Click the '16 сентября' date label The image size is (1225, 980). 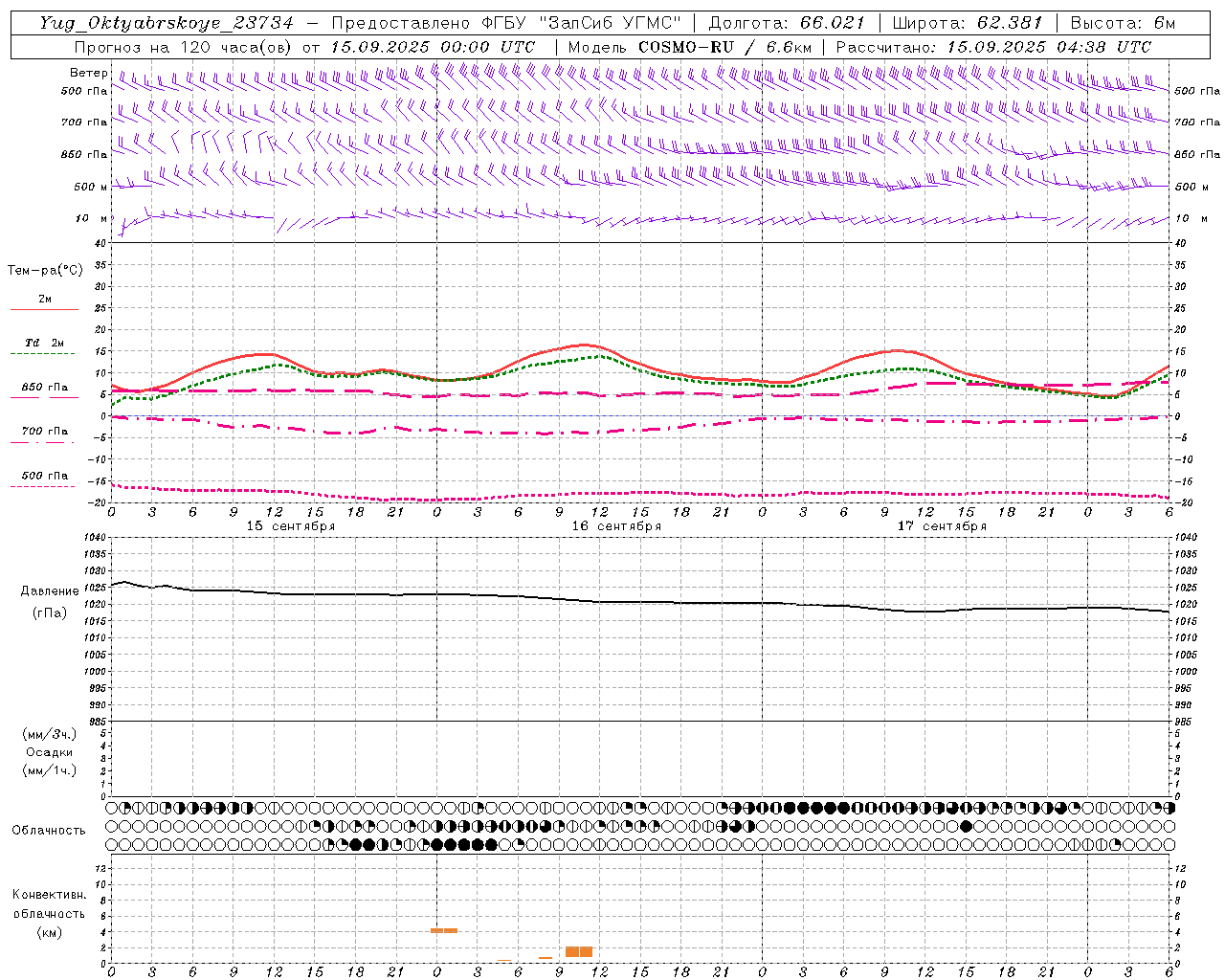pyautogui.click(x=616, y=526)
